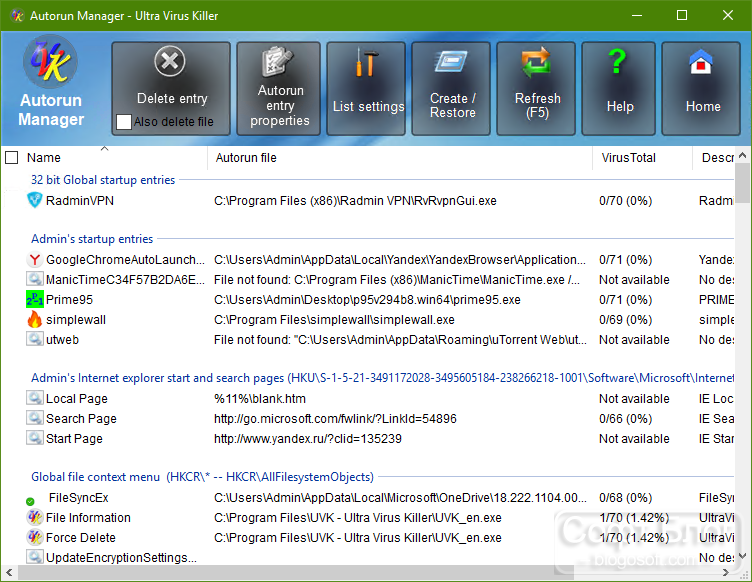This screenshot has width=752, height=582.
Task: Click the FileSyncEx green check icon
Action: pyautogui.click(x=30, y=501)
